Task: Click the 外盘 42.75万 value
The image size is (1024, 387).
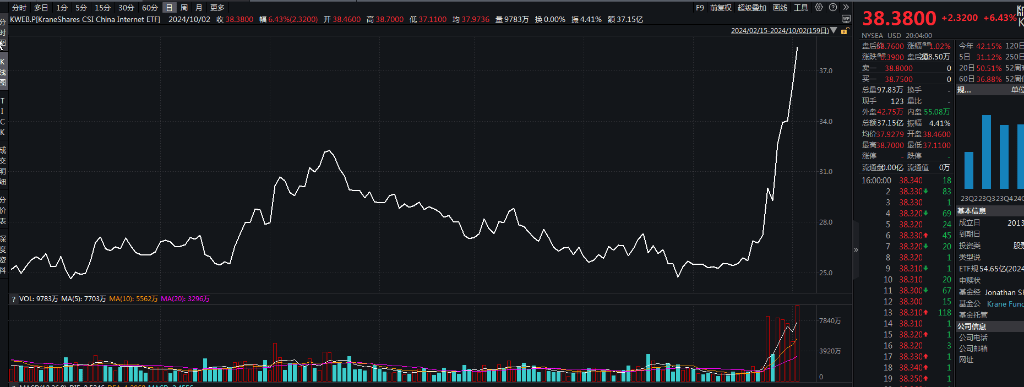Action: tap(890, 112)
